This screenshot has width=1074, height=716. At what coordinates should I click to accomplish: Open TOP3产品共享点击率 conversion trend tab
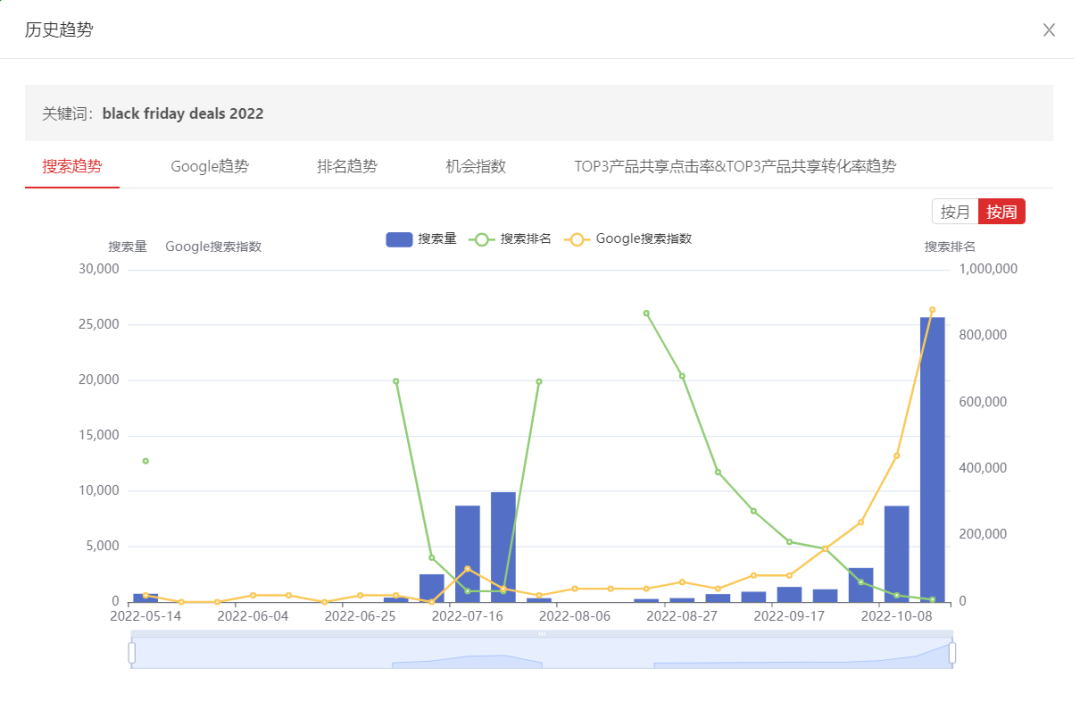(x=734, y=166)
